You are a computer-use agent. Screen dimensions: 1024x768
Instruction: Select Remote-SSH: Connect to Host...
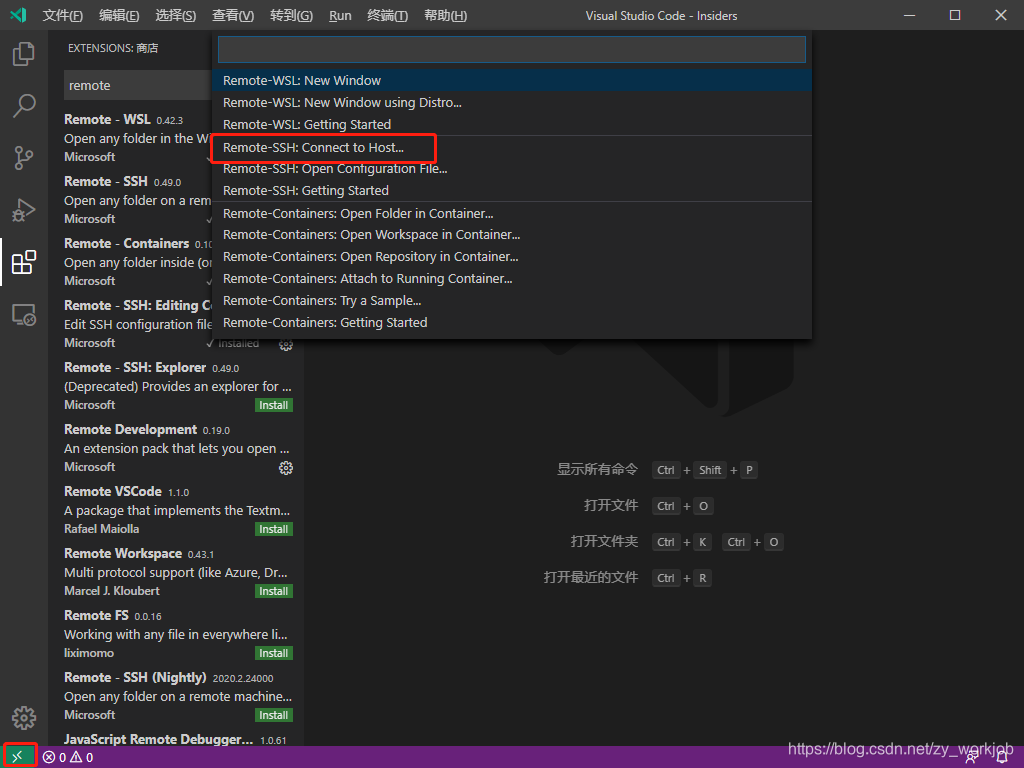(512, 148)
